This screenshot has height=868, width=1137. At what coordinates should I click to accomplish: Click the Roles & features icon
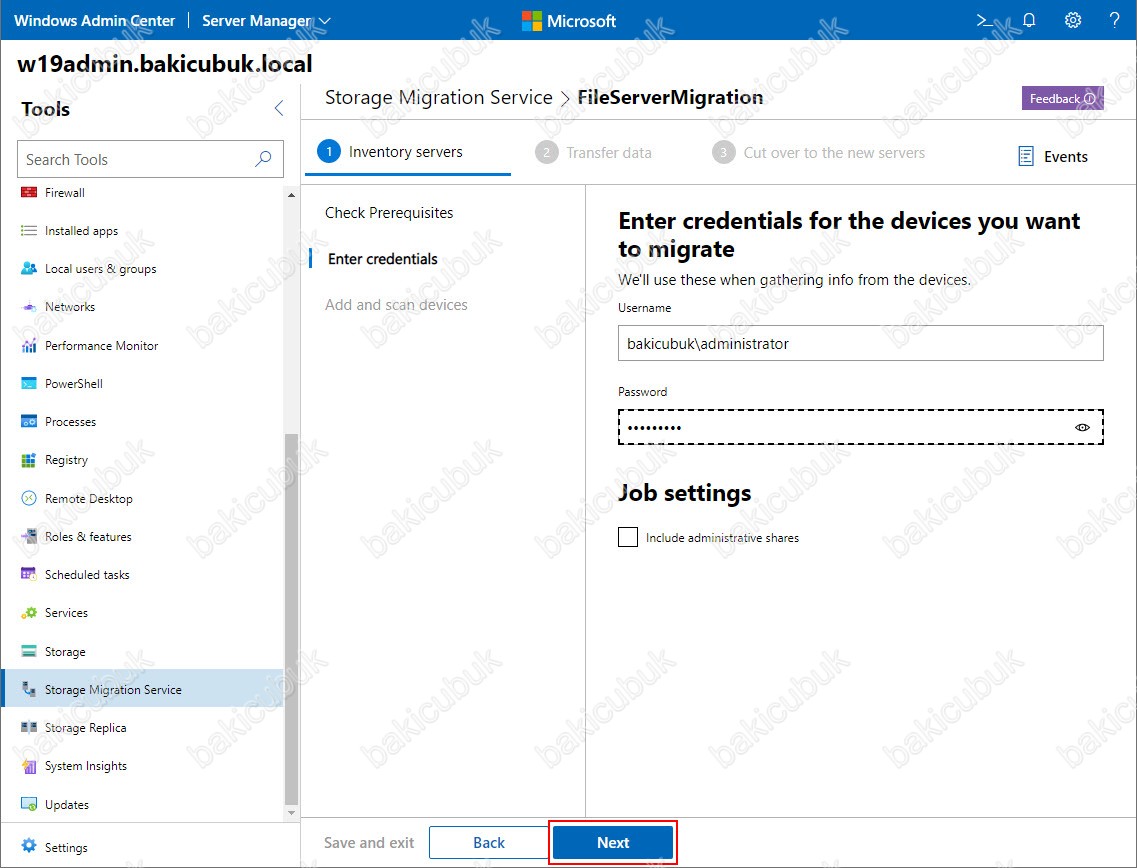(x=29, y=537)
